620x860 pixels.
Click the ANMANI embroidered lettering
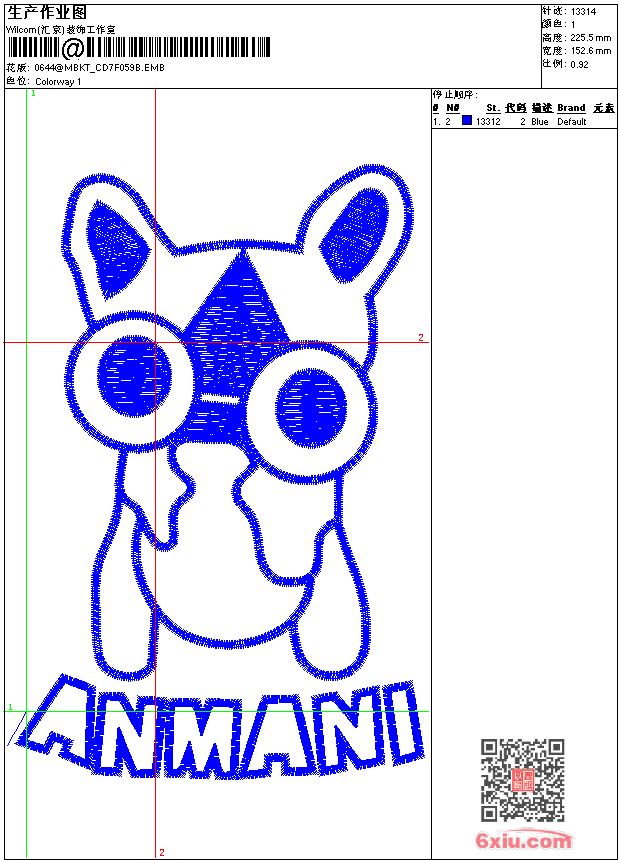pos(219,727)
